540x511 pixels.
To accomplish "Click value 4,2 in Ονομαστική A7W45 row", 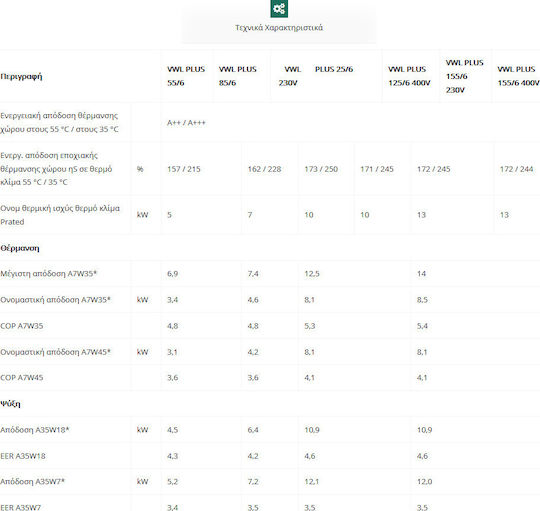I will click(253, 352).
